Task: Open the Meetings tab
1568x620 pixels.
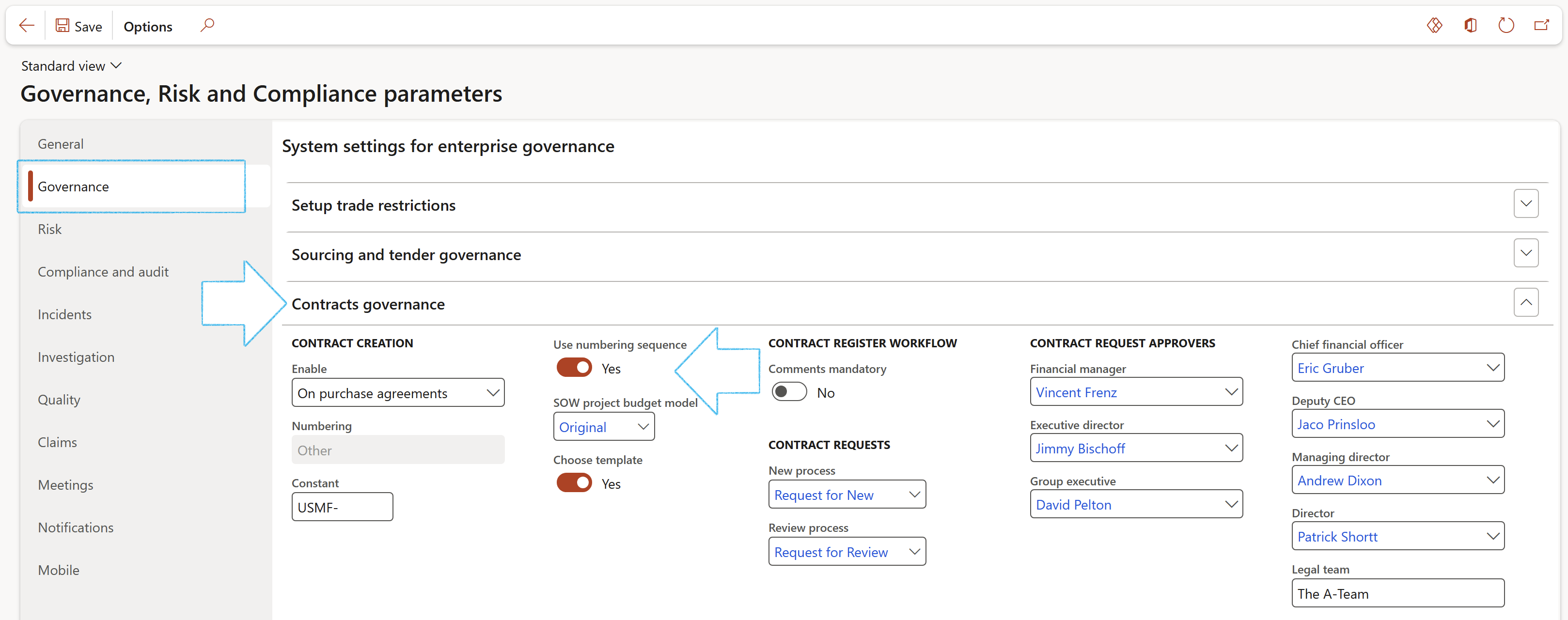Action: click(x=66, y=485)
